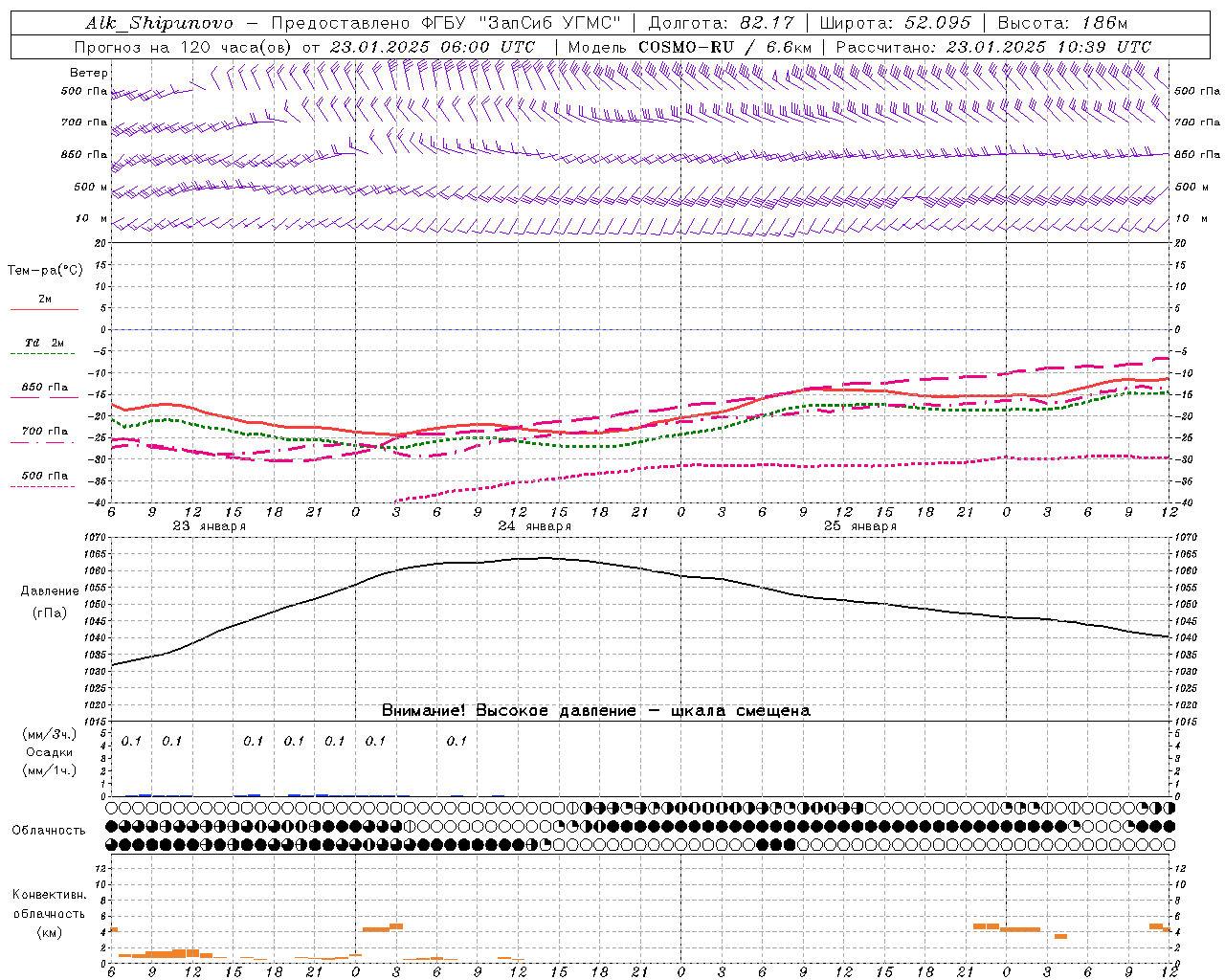Click the Ветер panel label

(x=89, y=73)
